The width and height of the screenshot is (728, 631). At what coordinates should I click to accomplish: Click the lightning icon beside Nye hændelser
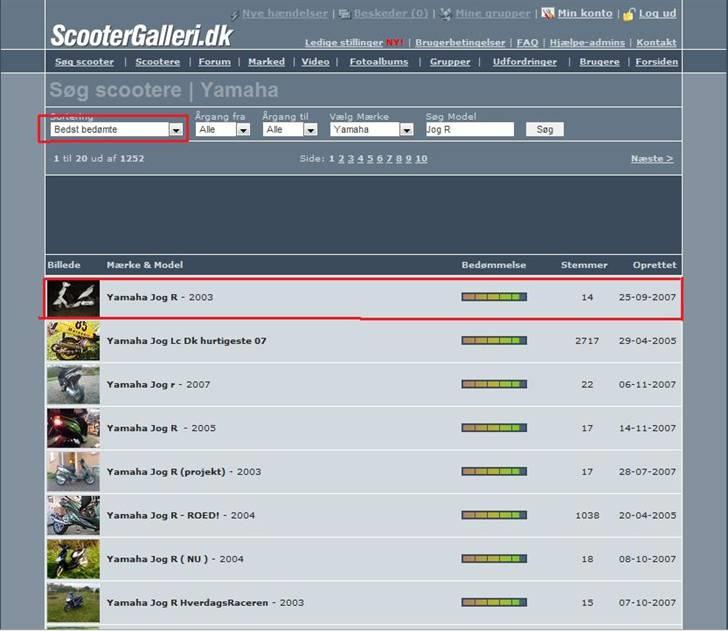pyautogui.click(x=234, y=14)
